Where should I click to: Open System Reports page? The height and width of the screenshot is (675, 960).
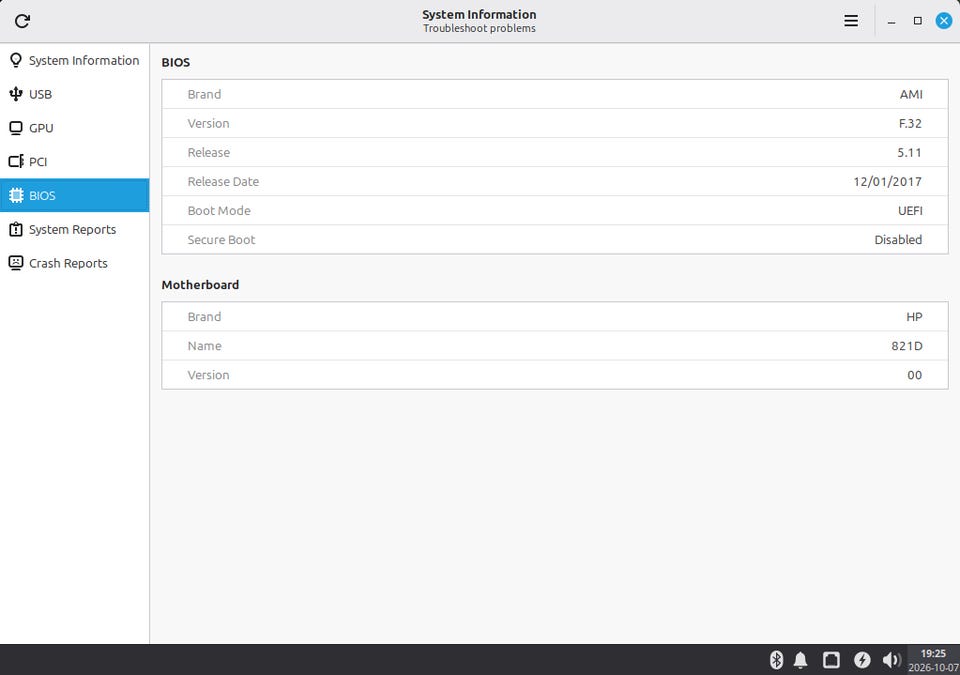pos(74,229)
